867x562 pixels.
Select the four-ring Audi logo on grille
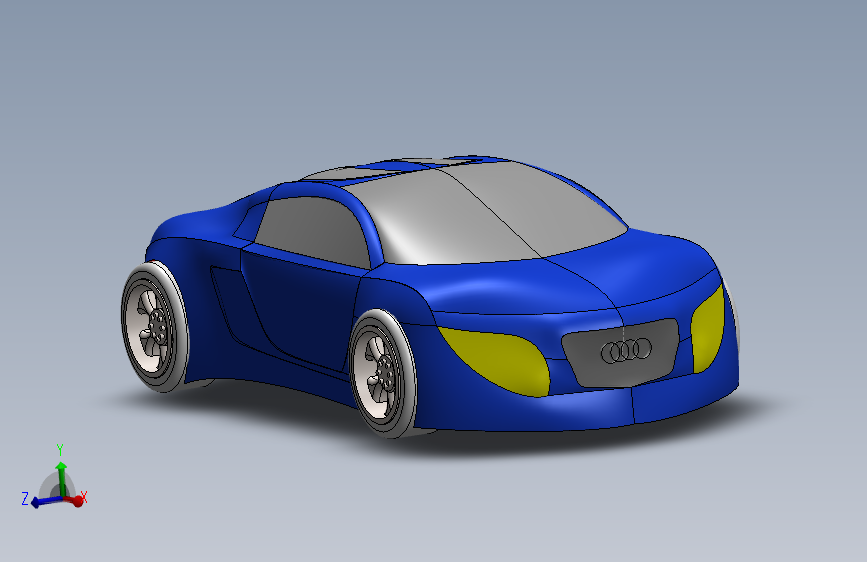pyautogui.click(x=626, y=351)
